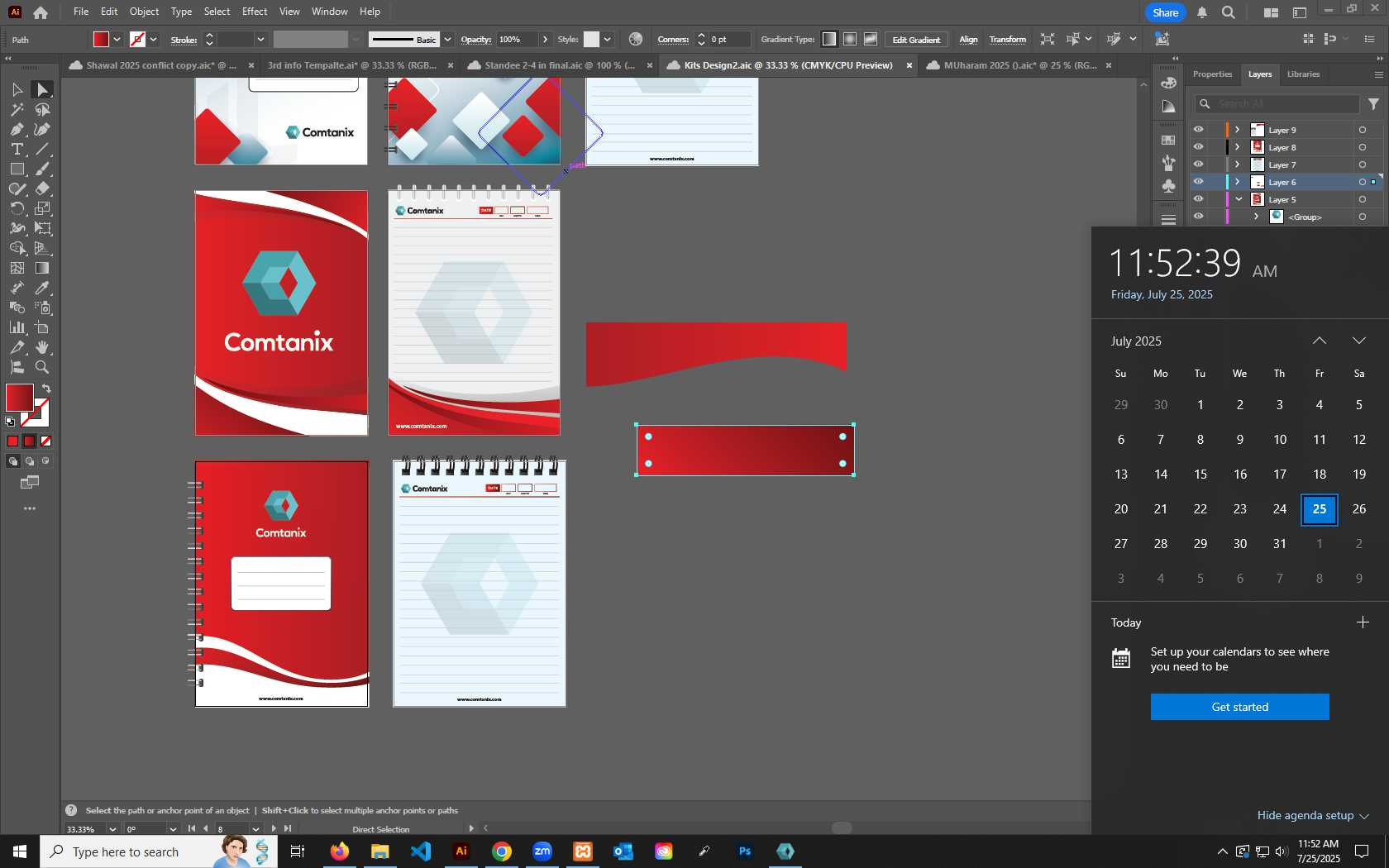Open the File menu
1389x868 pixels.
click(x=80, y=12)
